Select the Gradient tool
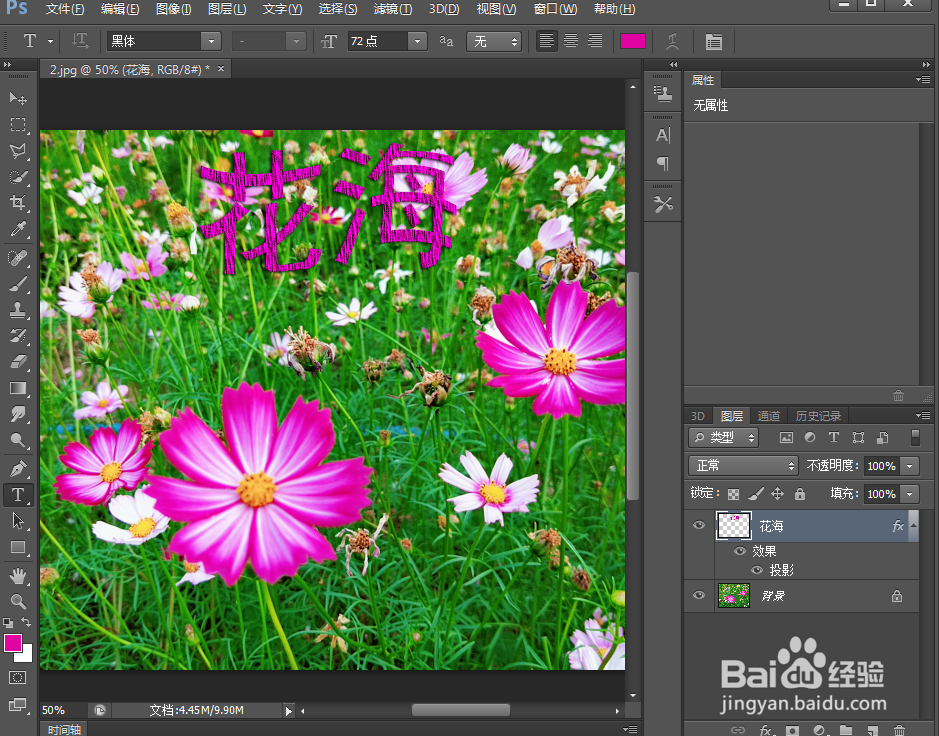This screenshot has width=939, height=736. [x=18, y=388]
